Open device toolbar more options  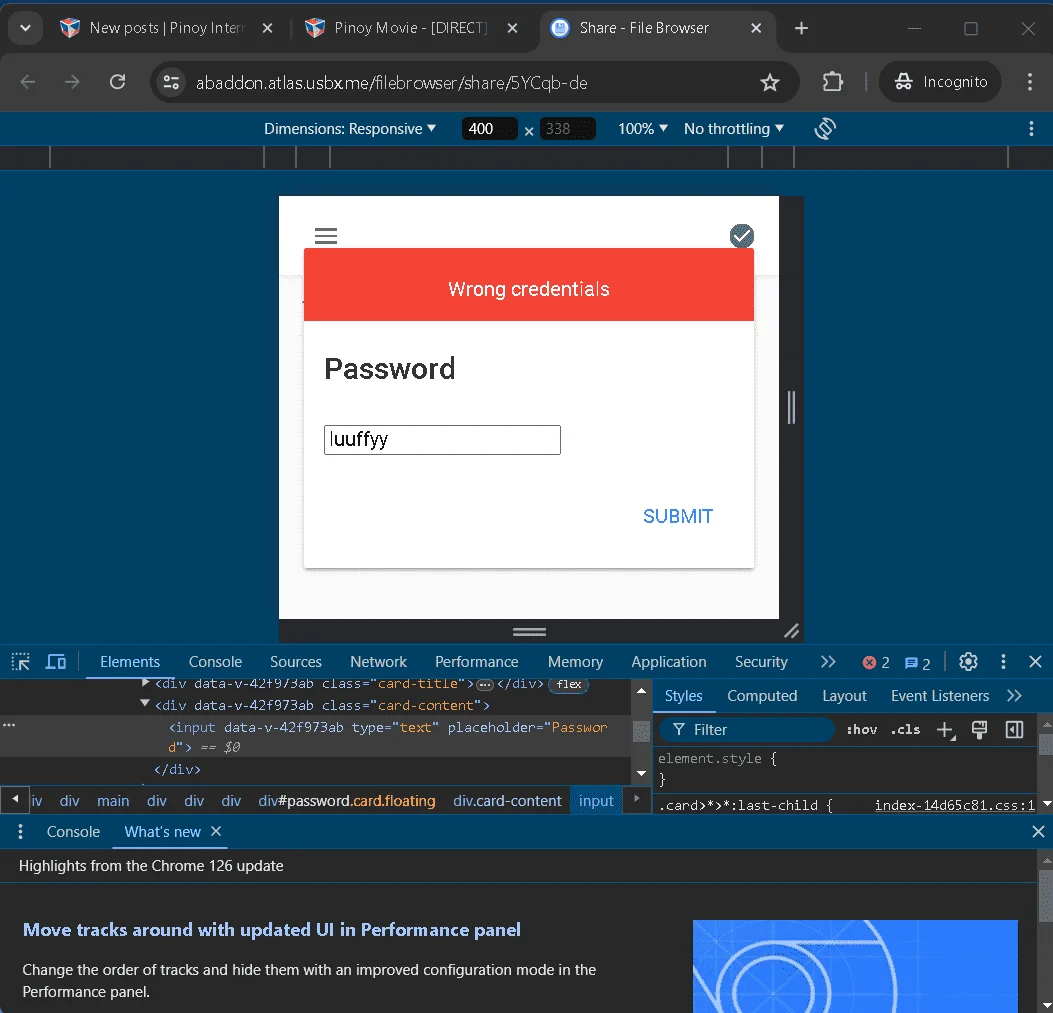click(x=1031, y=128)
